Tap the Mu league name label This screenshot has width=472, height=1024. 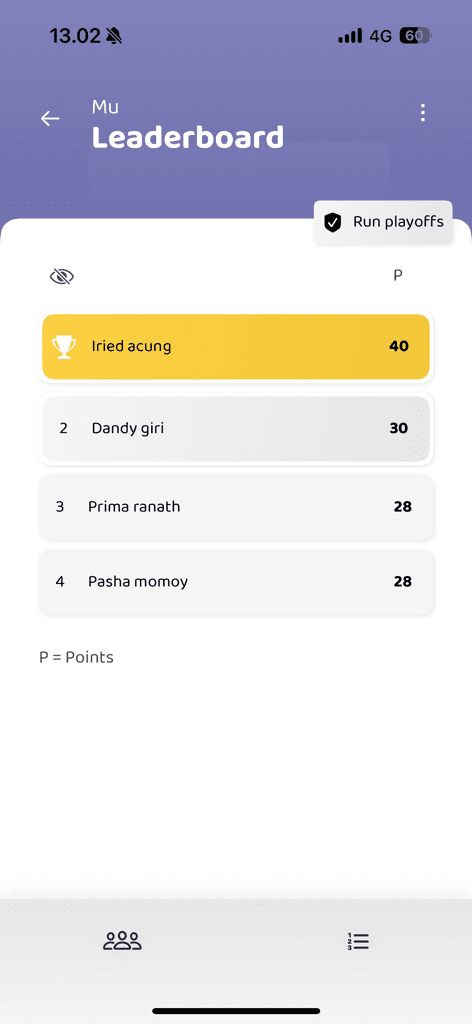[105, 107]
